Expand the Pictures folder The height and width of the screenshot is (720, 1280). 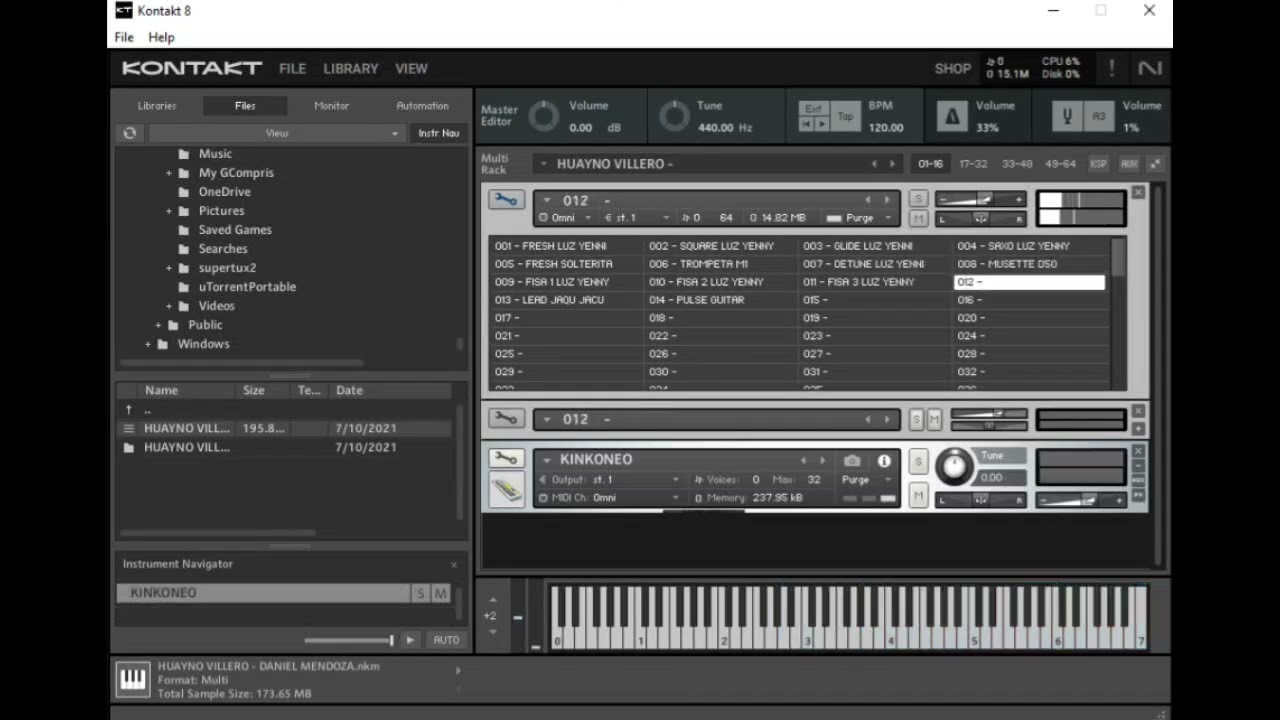[169, 211]
